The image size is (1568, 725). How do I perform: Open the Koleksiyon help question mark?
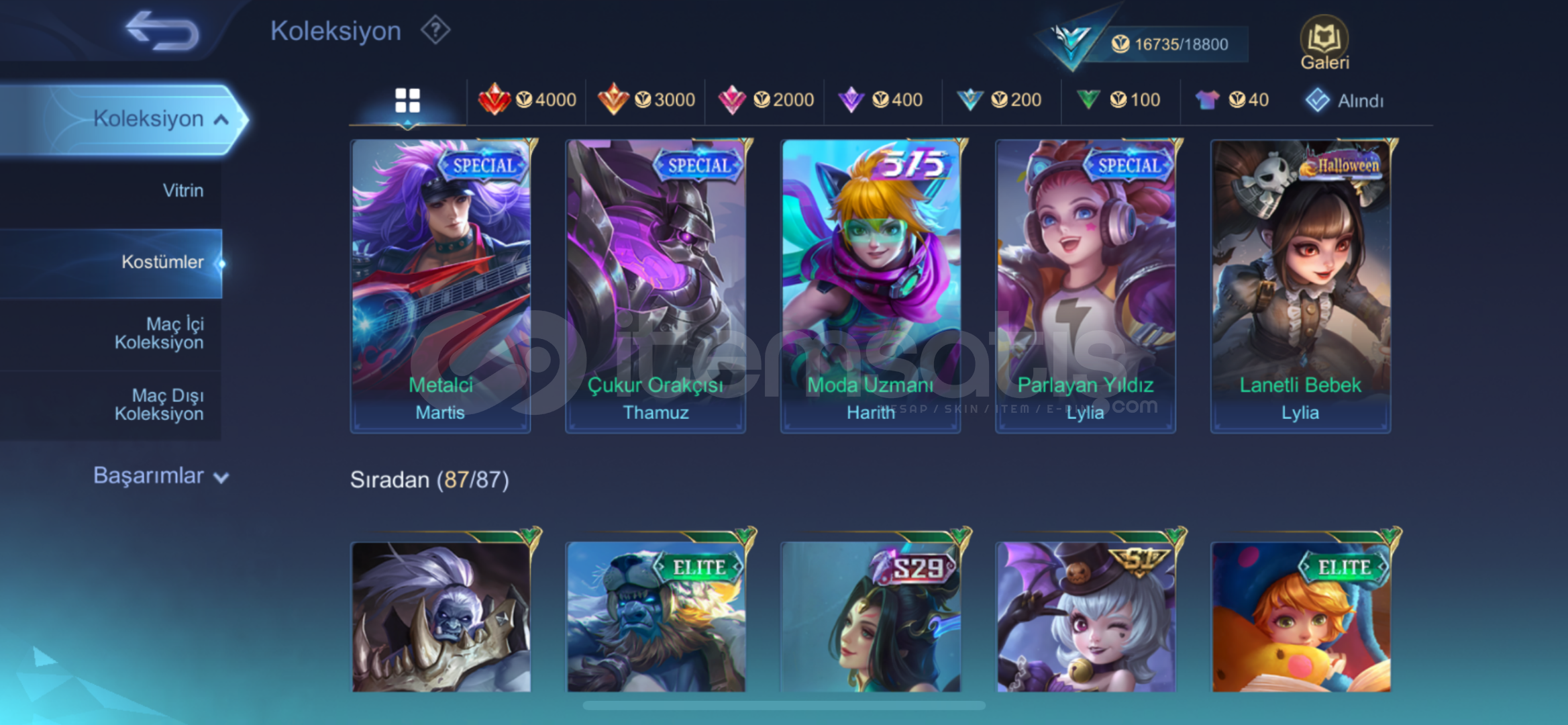(435, 31)
